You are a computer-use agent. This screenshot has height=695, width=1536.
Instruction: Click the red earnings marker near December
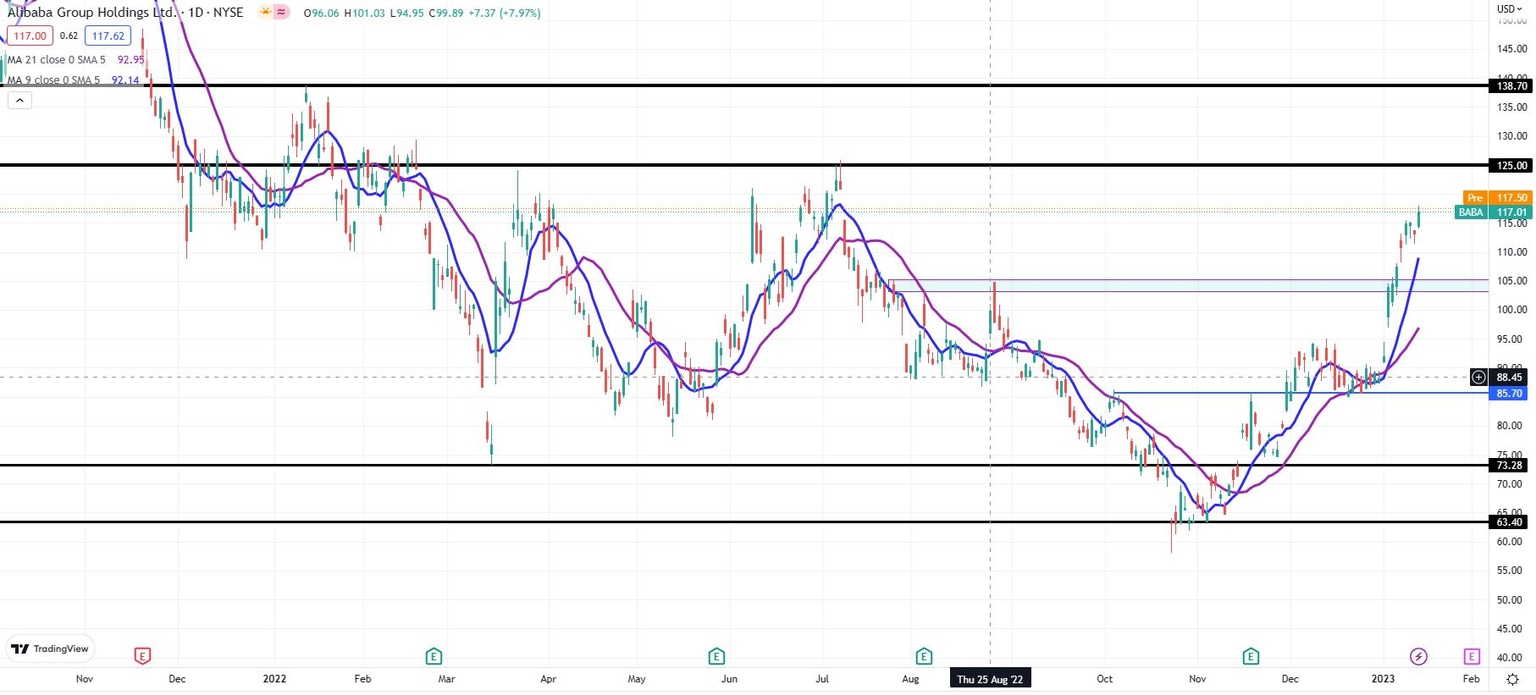point(143,656)
